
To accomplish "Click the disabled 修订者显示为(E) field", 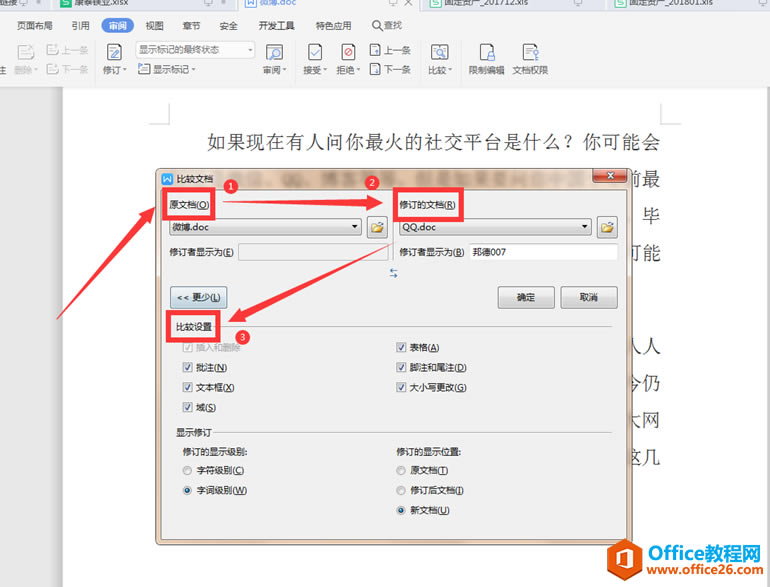I will coord(313,252).
